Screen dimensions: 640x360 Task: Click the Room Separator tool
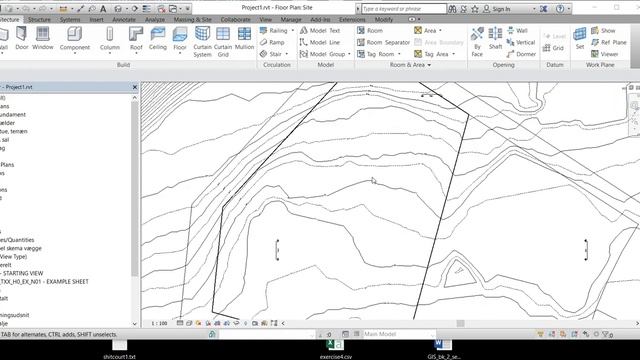[383, 42]
